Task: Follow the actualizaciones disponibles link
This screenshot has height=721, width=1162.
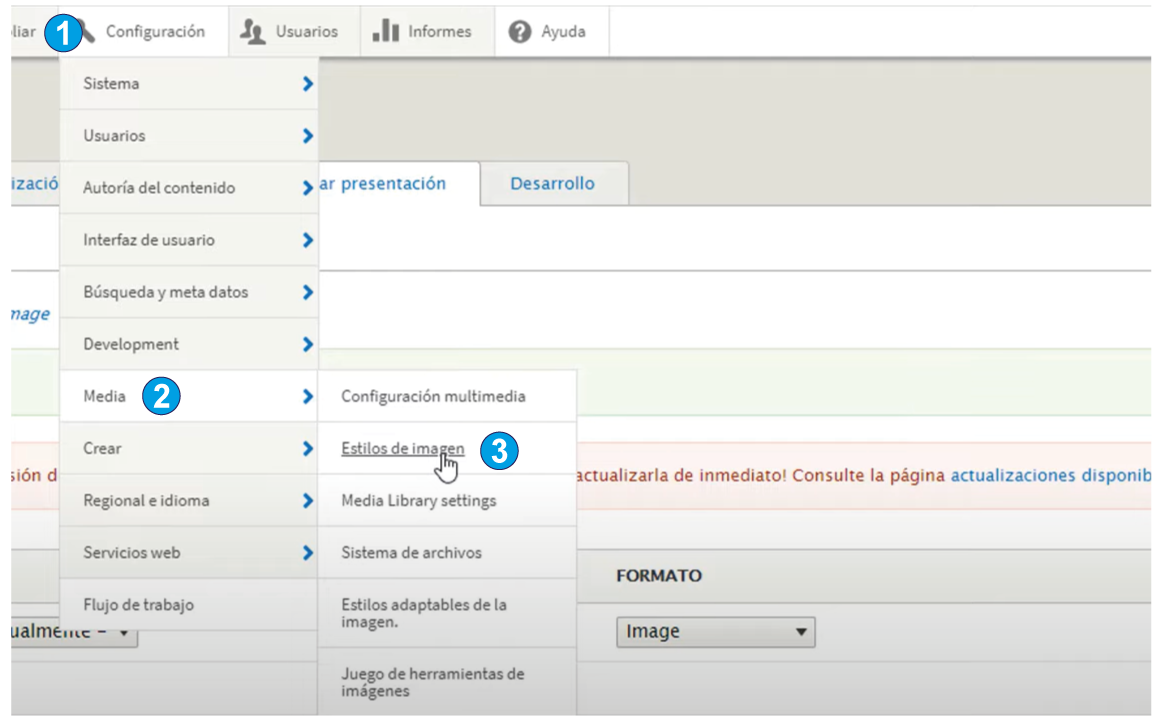Action: pos(1051,476)
